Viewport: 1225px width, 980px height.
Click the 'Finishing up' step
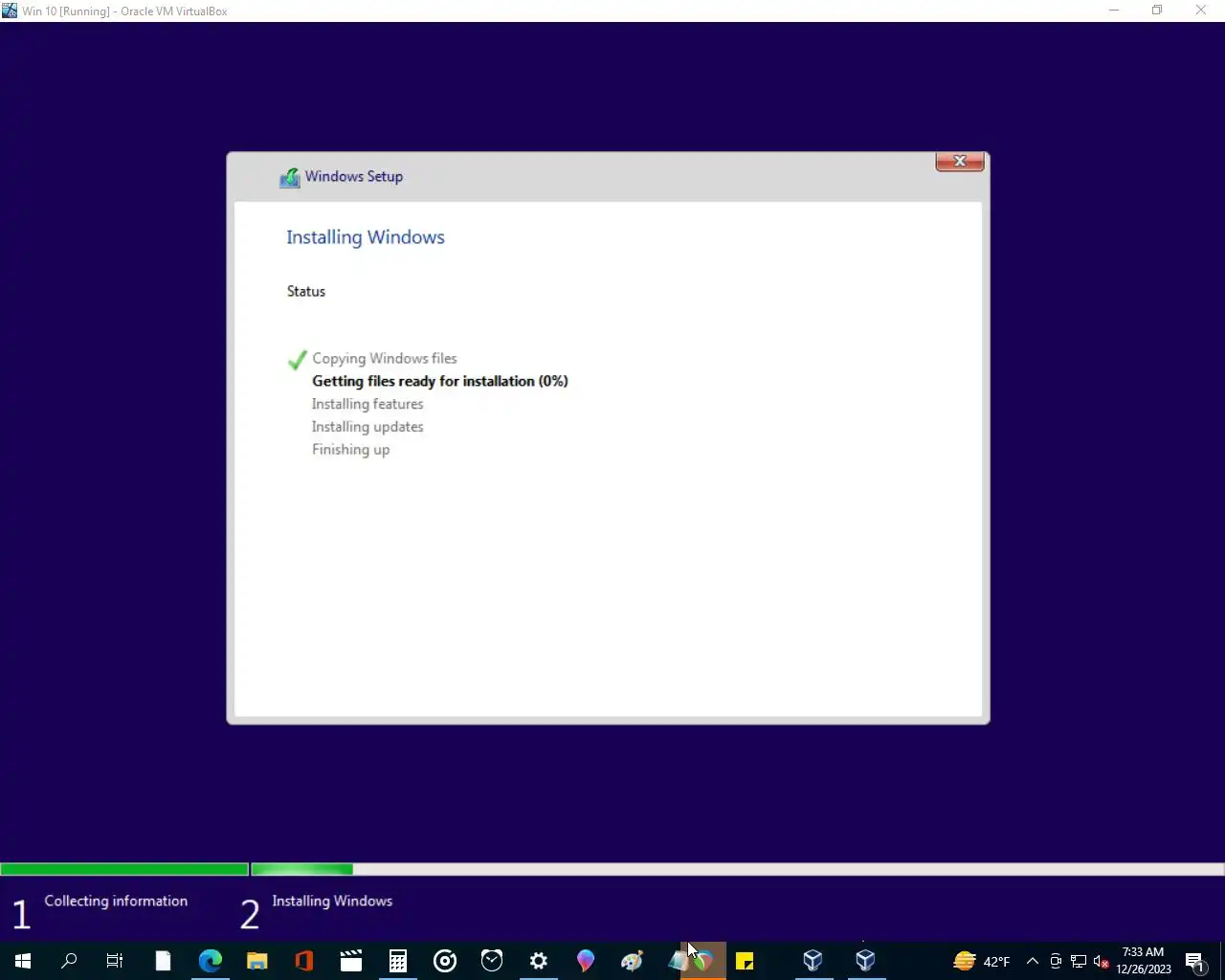(x=351, y=450)
